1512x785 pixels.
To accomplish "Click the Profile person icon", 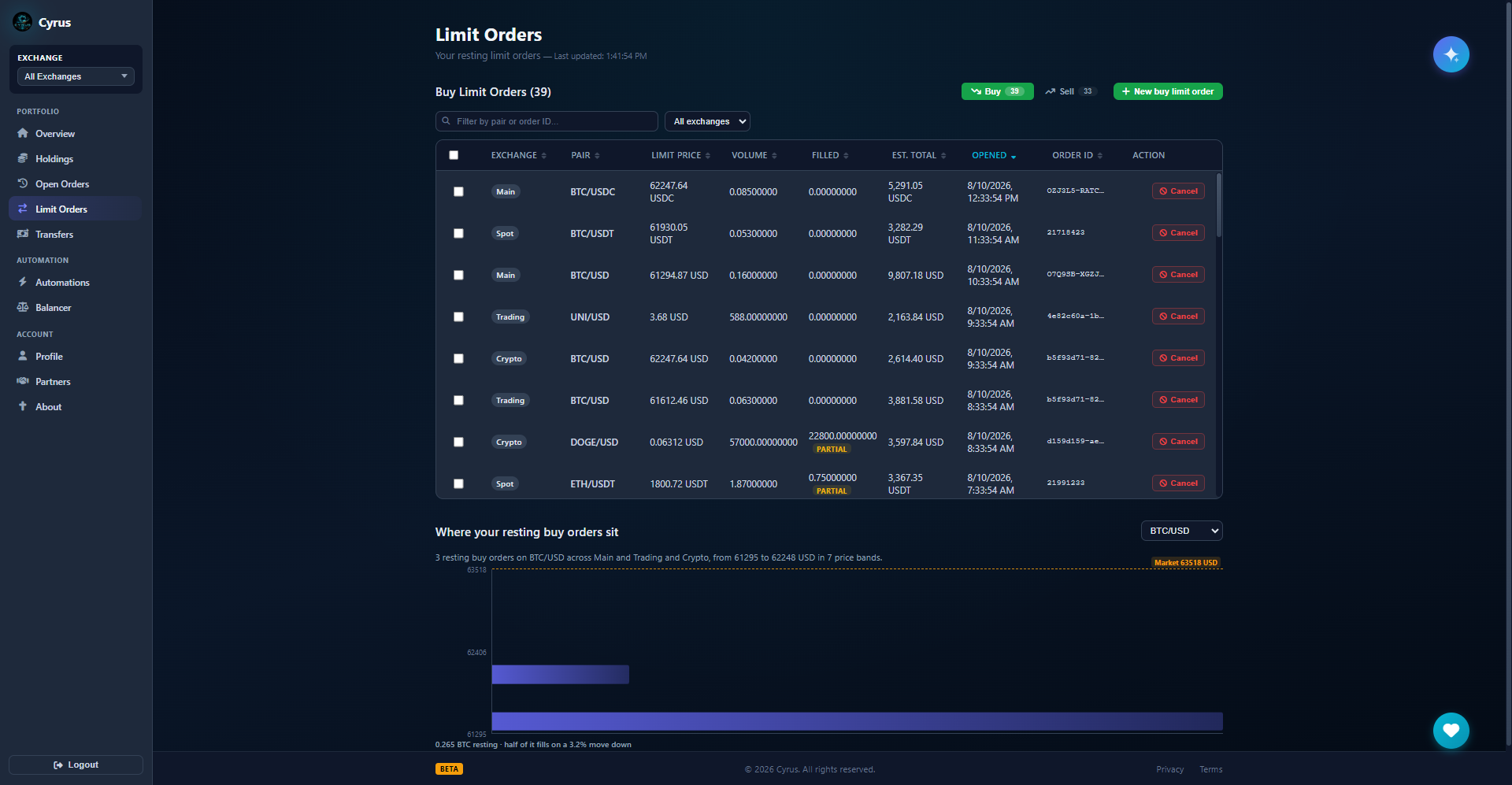I will pyautogui.click(x=23, y=356).
